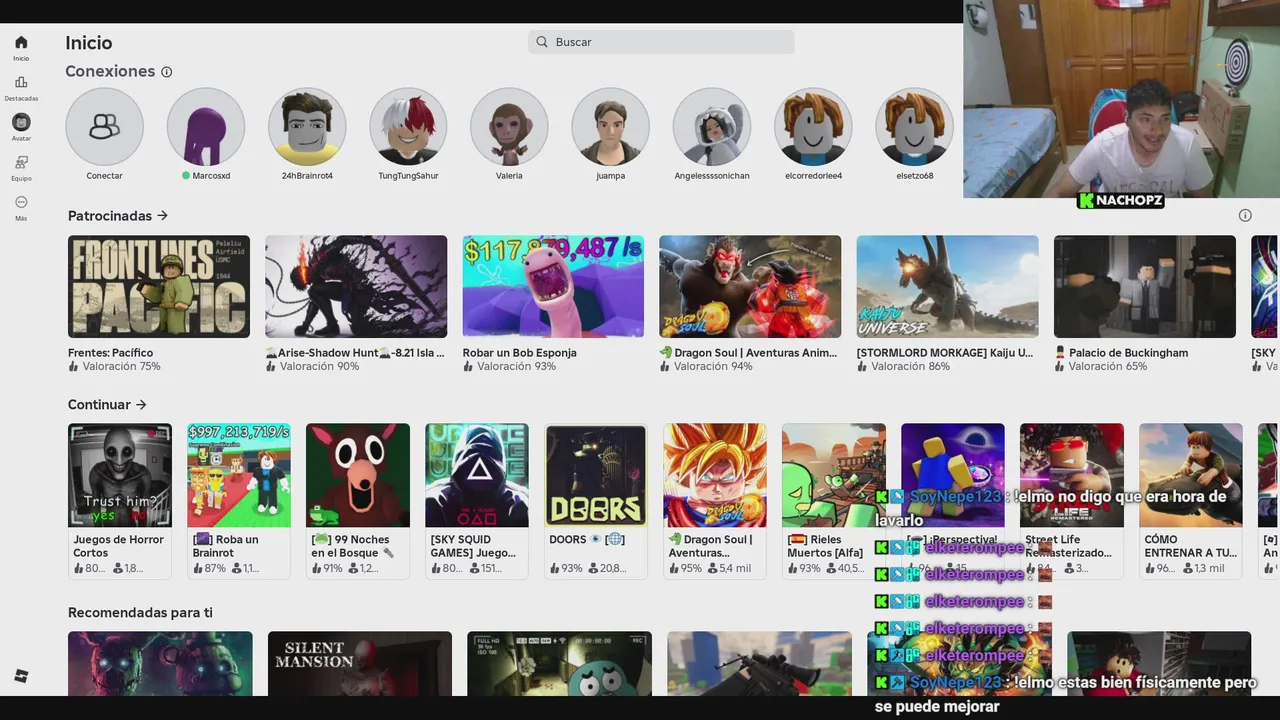
Task: Open Angelesssonichan's avatar profile
Action: 712,127
